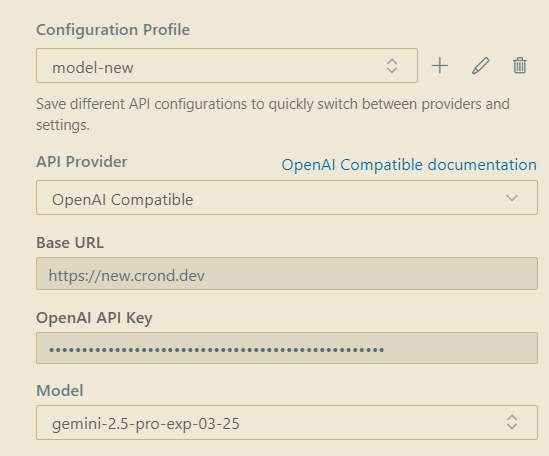
Task: Click the chevron arrow in API Provider box
Action: [512, 198]
